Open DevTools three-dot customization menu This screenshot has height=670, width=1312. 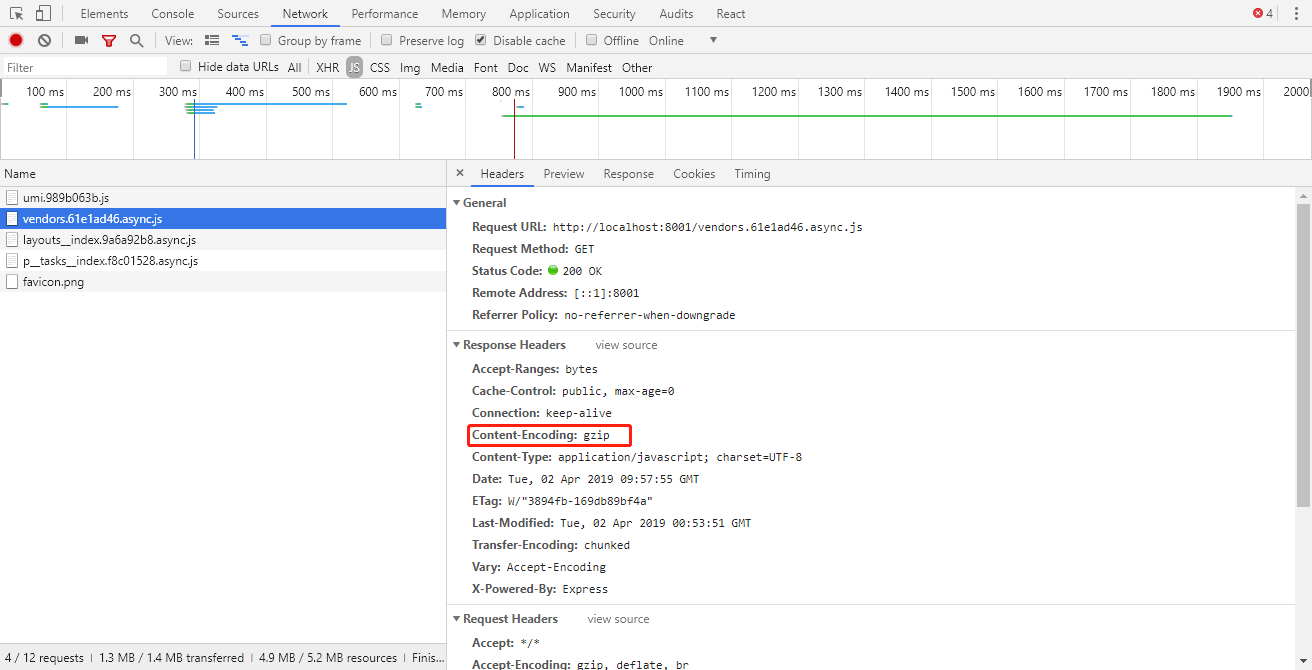coord(1295,13)
